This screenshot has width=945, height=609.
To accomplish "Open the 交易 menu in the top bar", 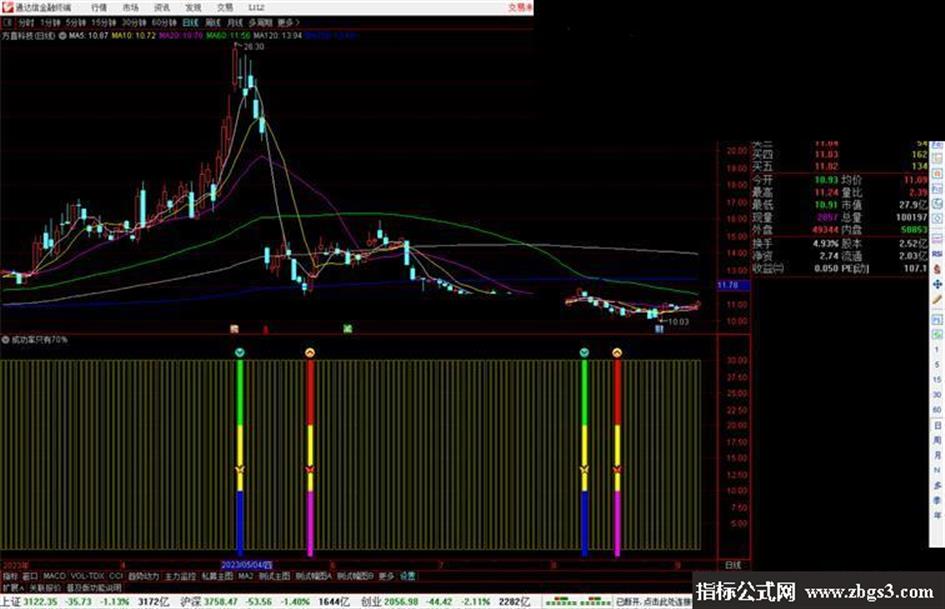I will (225, 7).
